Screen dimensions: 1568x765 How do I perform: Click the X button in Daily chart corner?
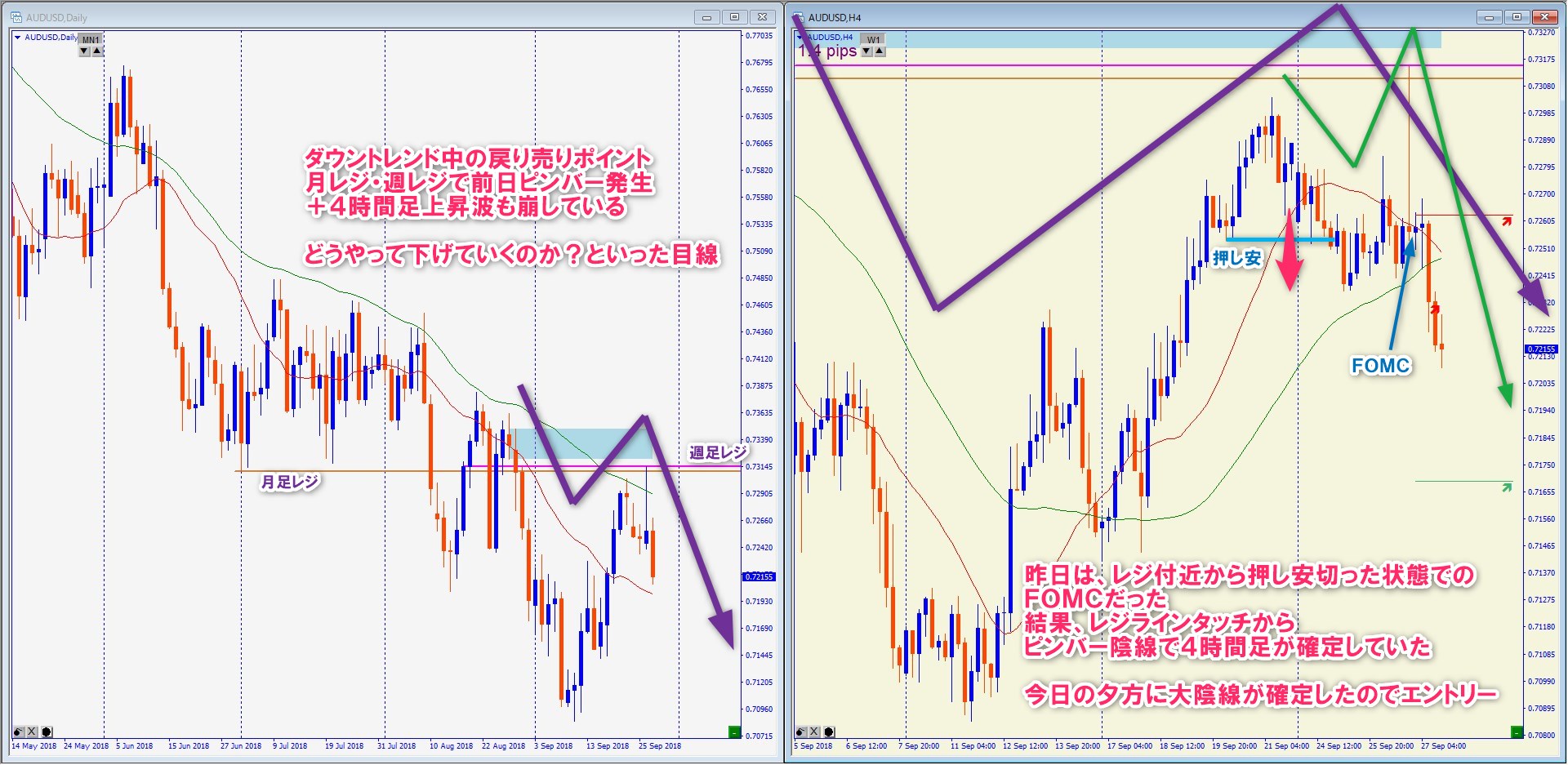32,732
